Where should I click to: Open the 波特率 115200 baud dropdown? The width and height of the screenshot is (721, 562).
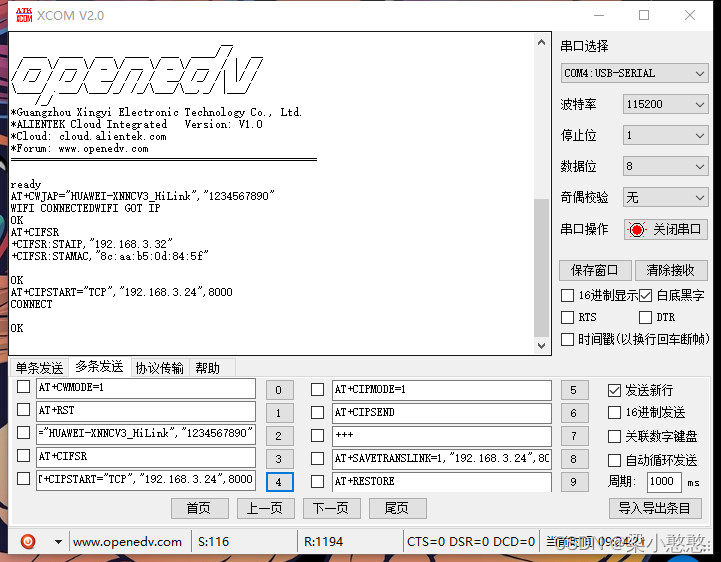point(665,105)
